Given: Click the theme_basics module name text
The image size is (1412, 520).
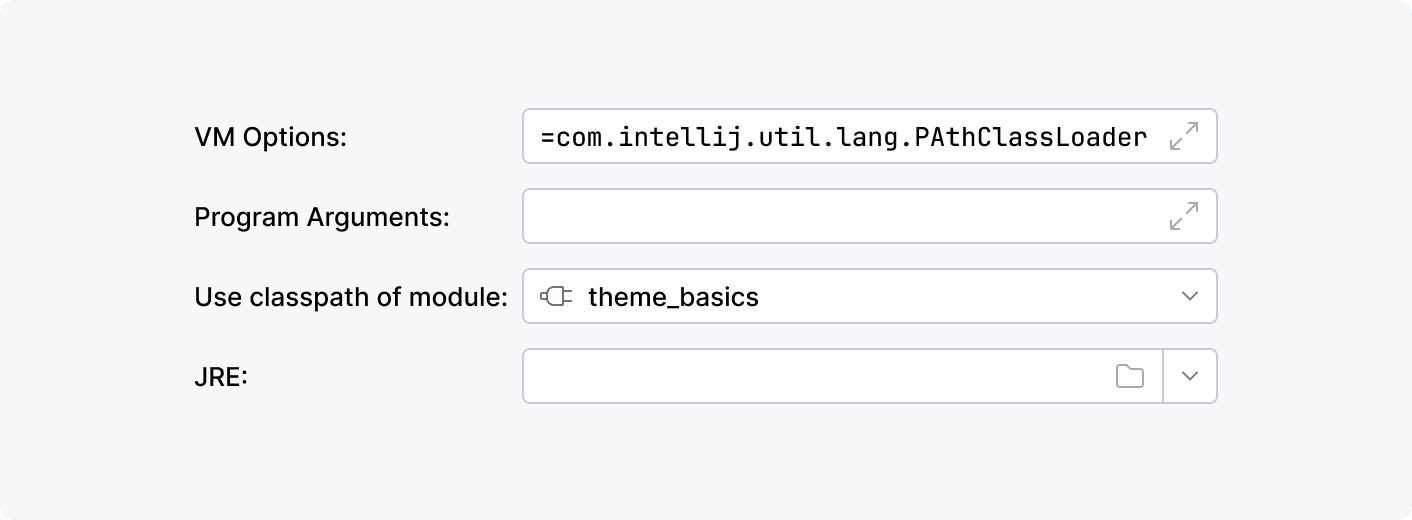Looking at the screenshot, I should (x=673, y=297).
